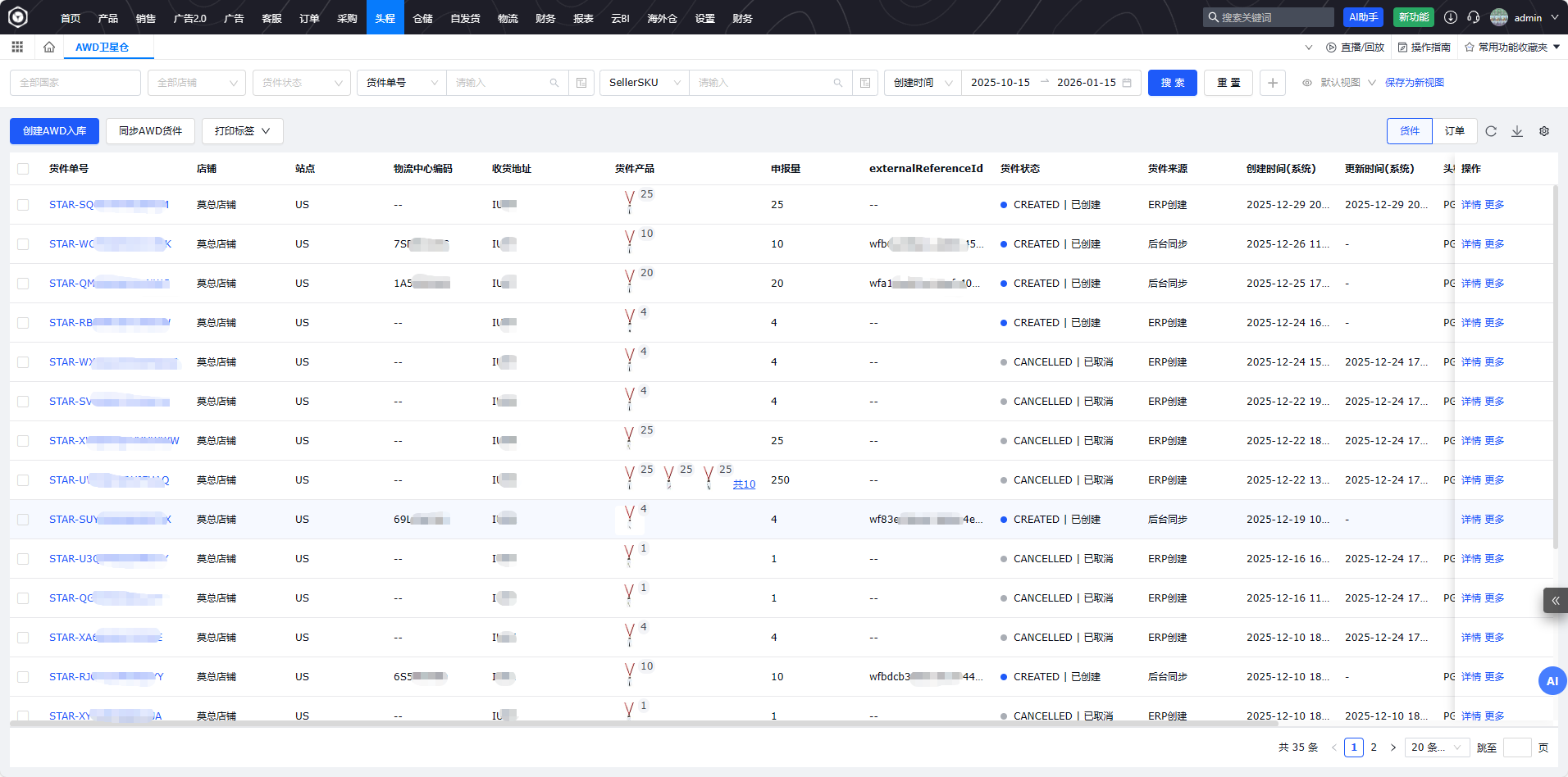The image size is (1568, 777).
Task: Open the app grid menu icon
Action: (x=17, y=48)
